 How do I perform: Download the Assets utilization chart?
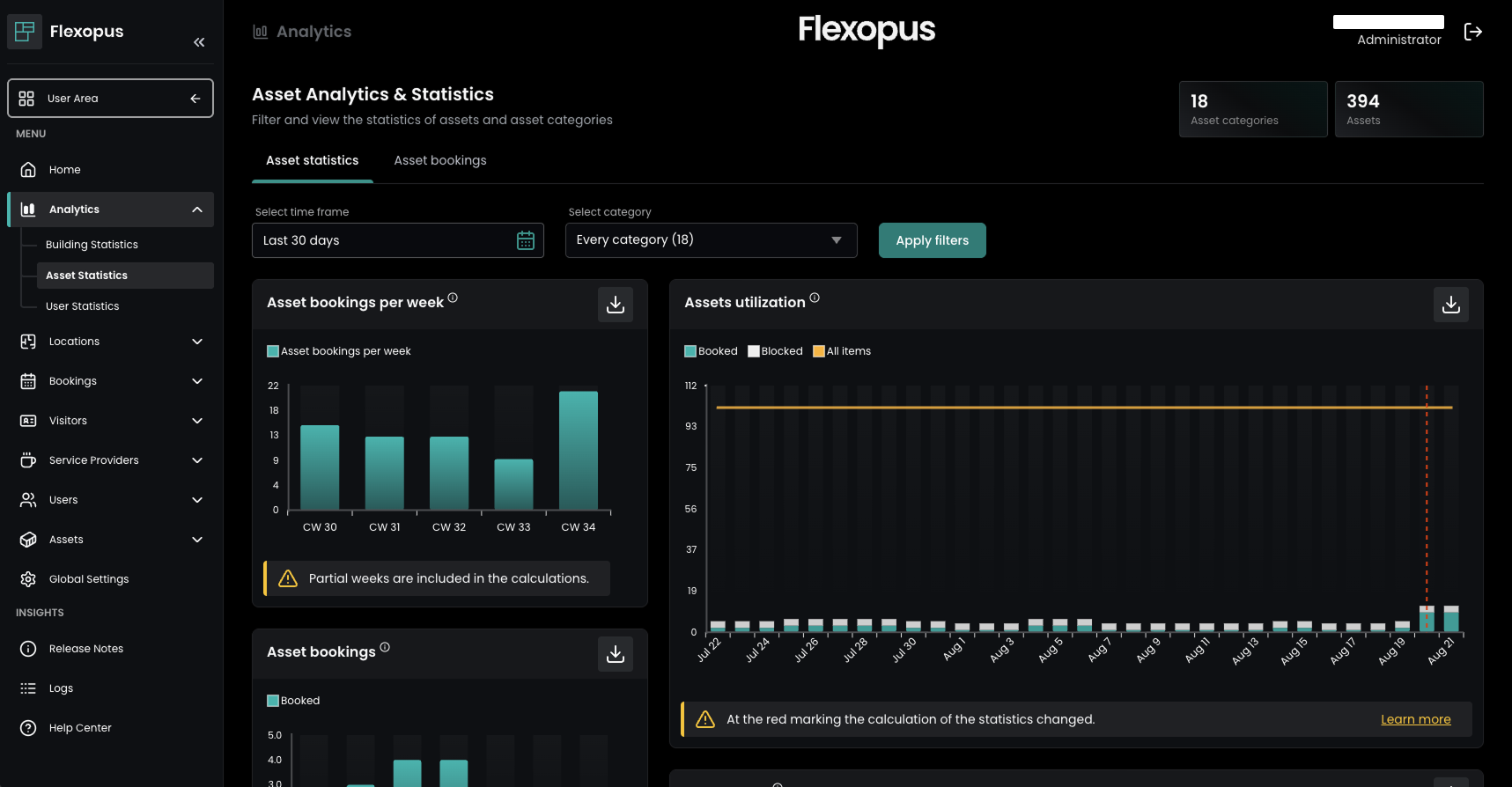1450,305
